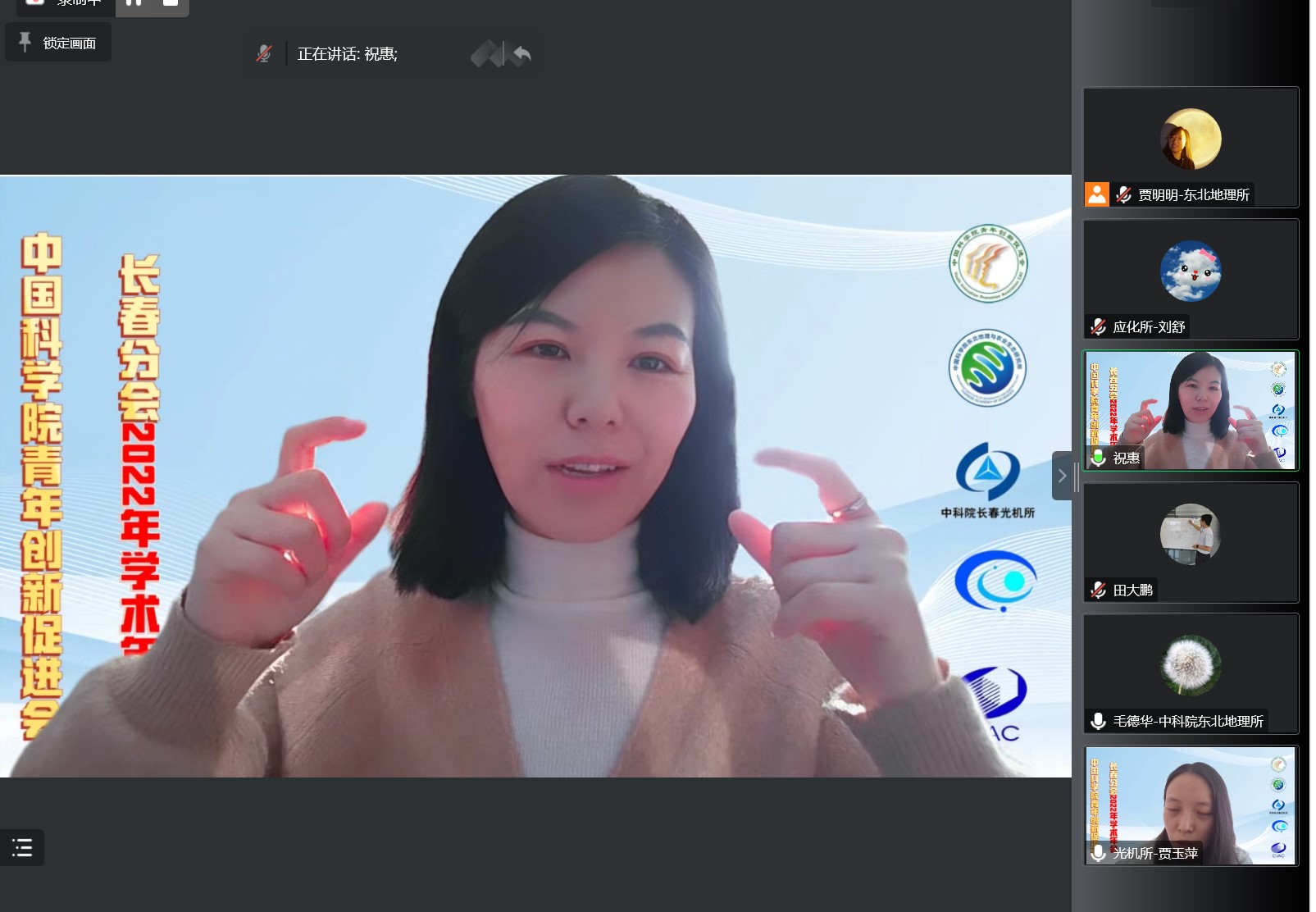The height and width of the screenshot is (912, 1316).
Task: Click the muted mic icon for 贾明明-东北地理所
Action: 1123,194
